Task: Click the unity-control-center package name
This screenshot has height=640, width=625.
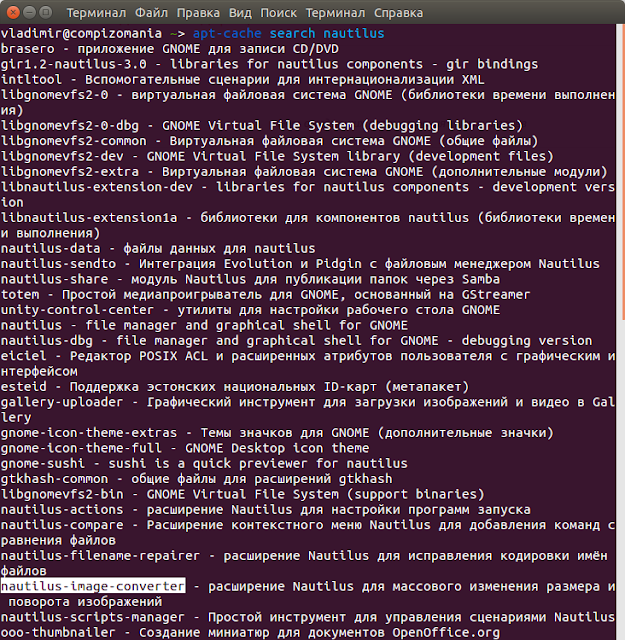Action: point(78,310)
